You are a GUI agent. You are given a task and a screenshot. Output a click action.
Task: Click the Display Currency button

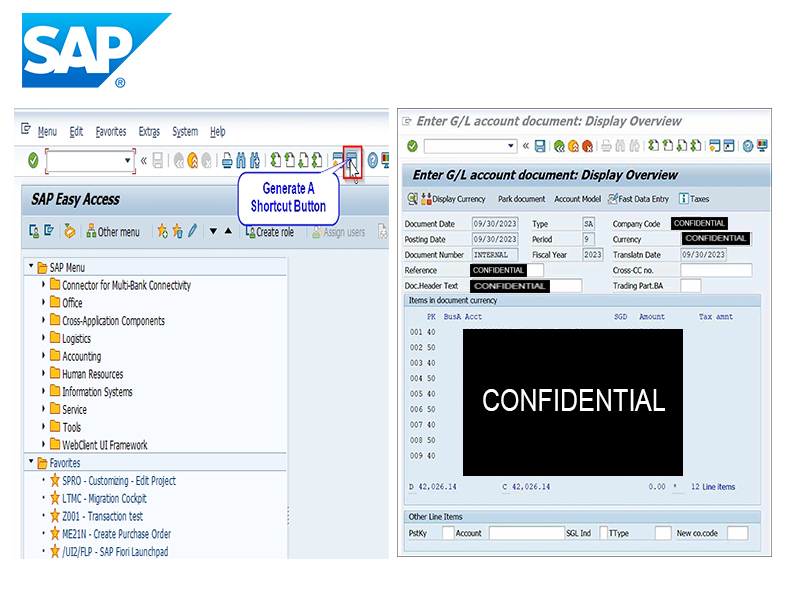click(453, 199)
